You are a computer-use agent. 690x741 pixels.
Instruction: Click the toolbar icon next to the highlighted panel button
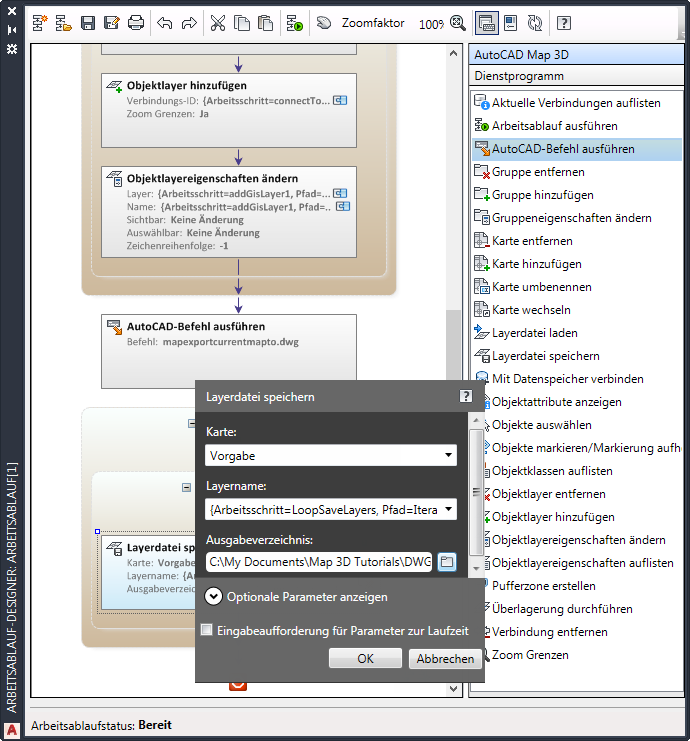[511, 23]
